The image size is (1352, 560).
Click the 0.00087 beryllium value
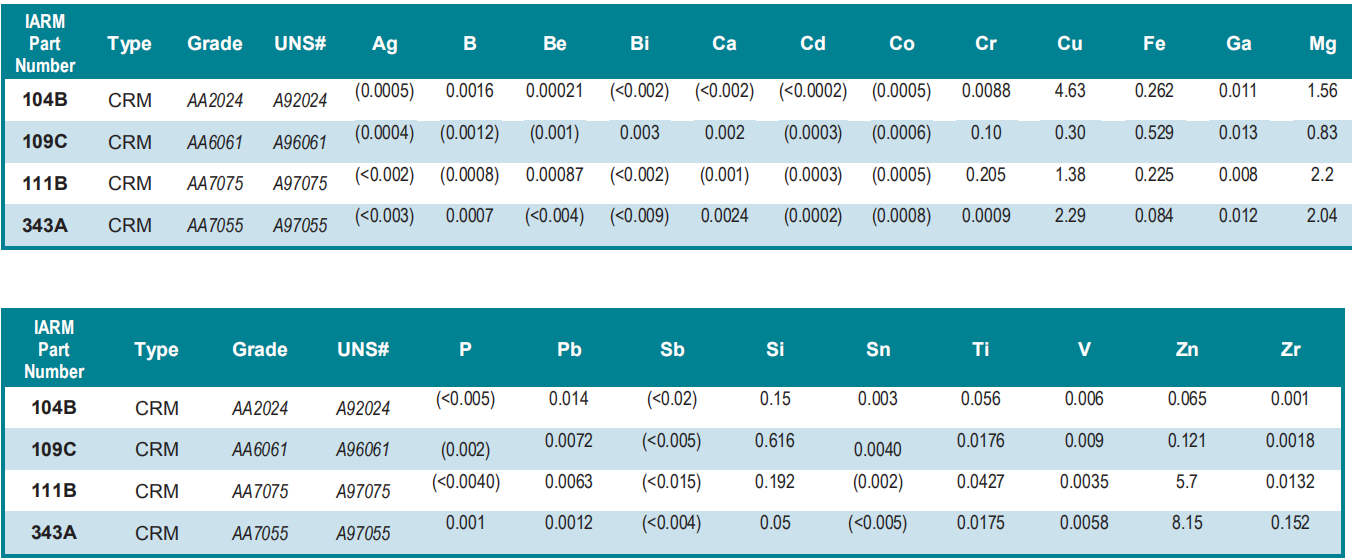click(555, 175)
